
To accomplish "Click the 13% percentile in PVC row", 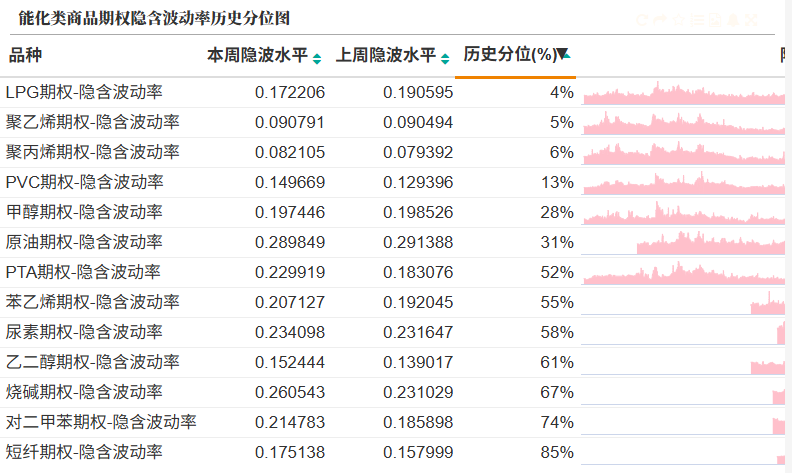I will (557, 182).
